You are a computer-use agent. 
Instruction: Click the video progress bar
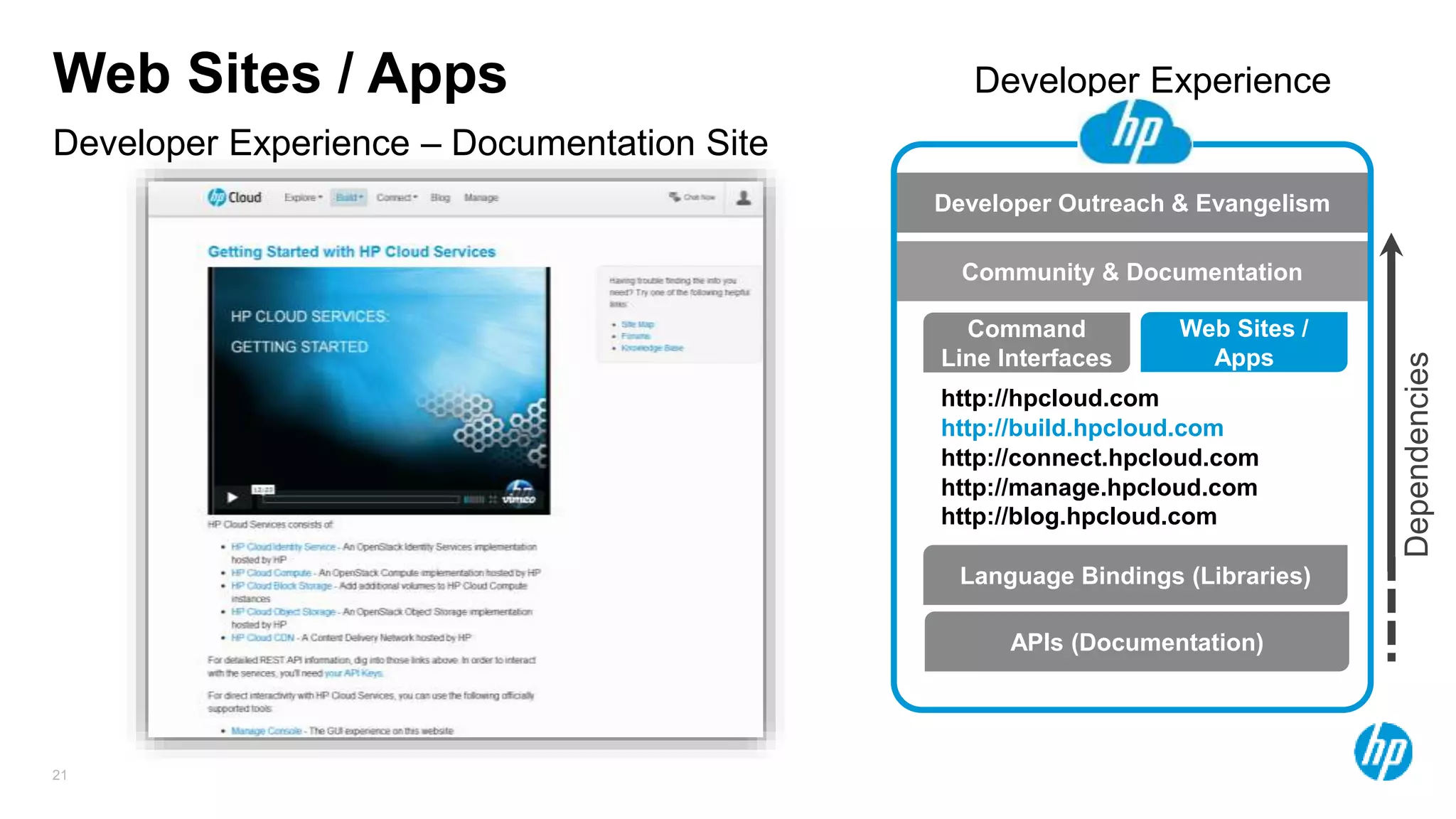(360, 499)
